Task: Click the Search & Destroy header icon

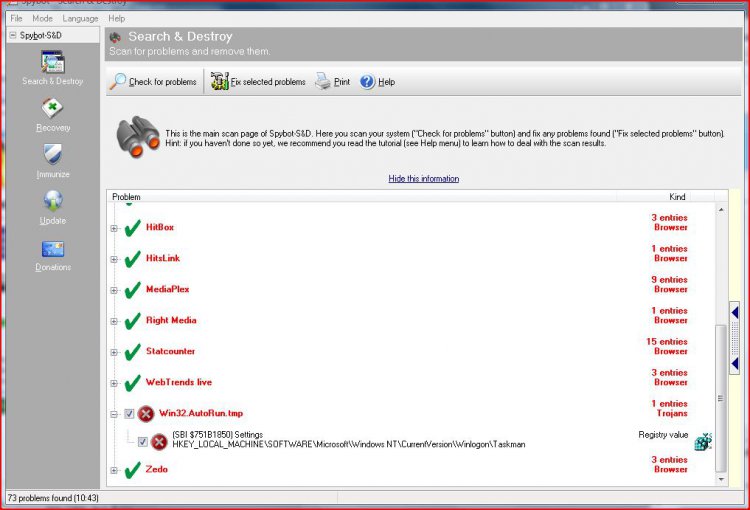Action: pos(115,37)
